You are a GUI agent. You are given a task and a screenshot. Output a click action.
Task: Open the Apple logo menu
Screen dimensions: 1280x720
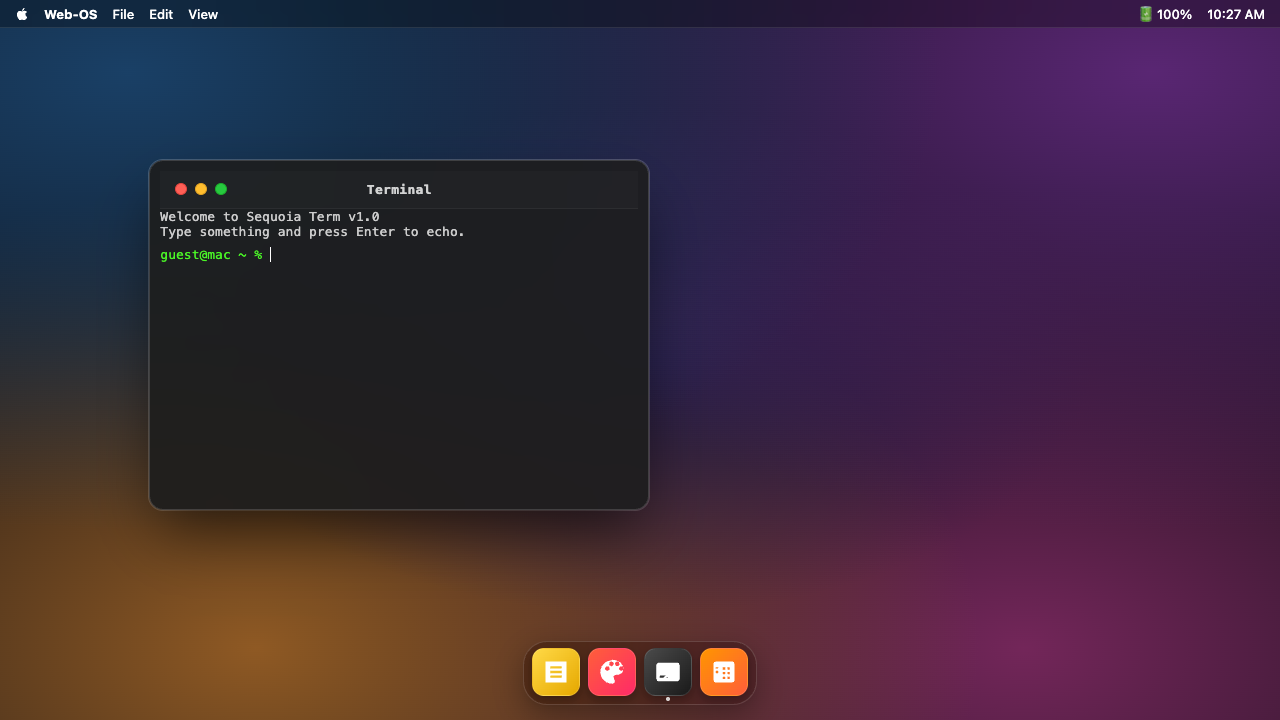click(x=22, y=14)
